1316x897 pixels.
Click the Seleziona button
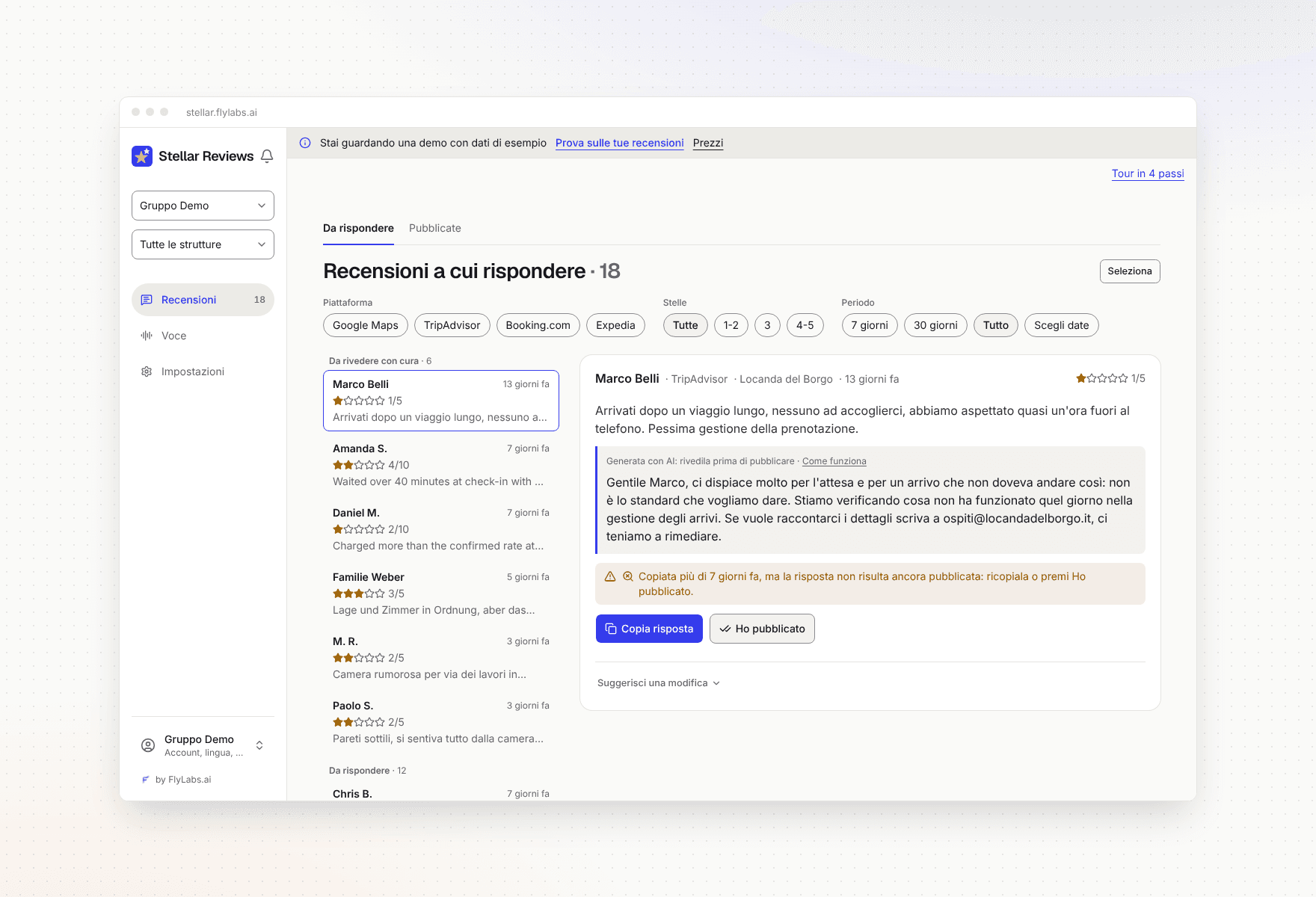tap(1130, 271)
